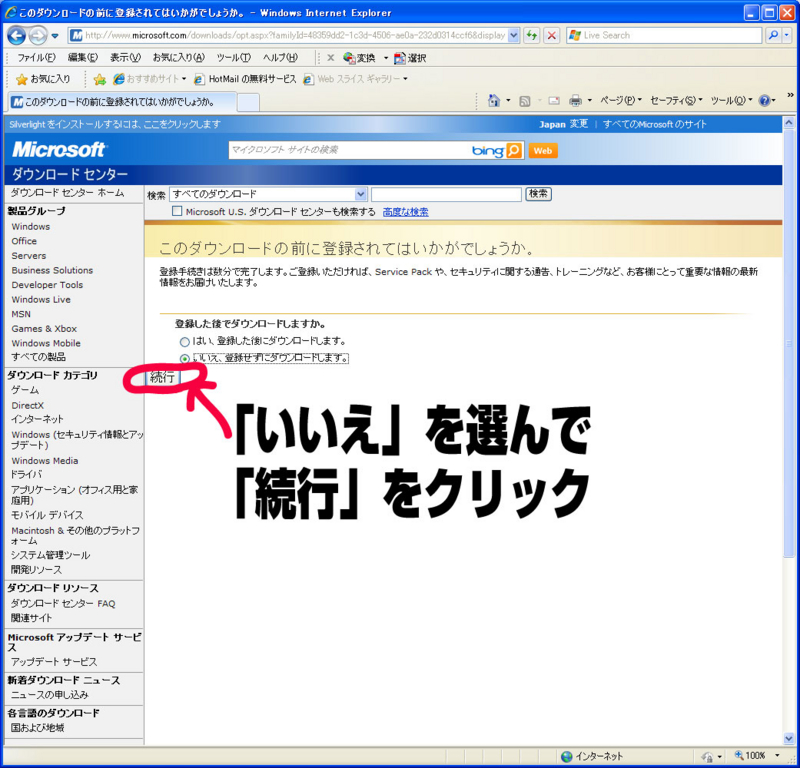800x768 pixels.
Task: Click the Back navigation arrow
Action: (16, 35)
